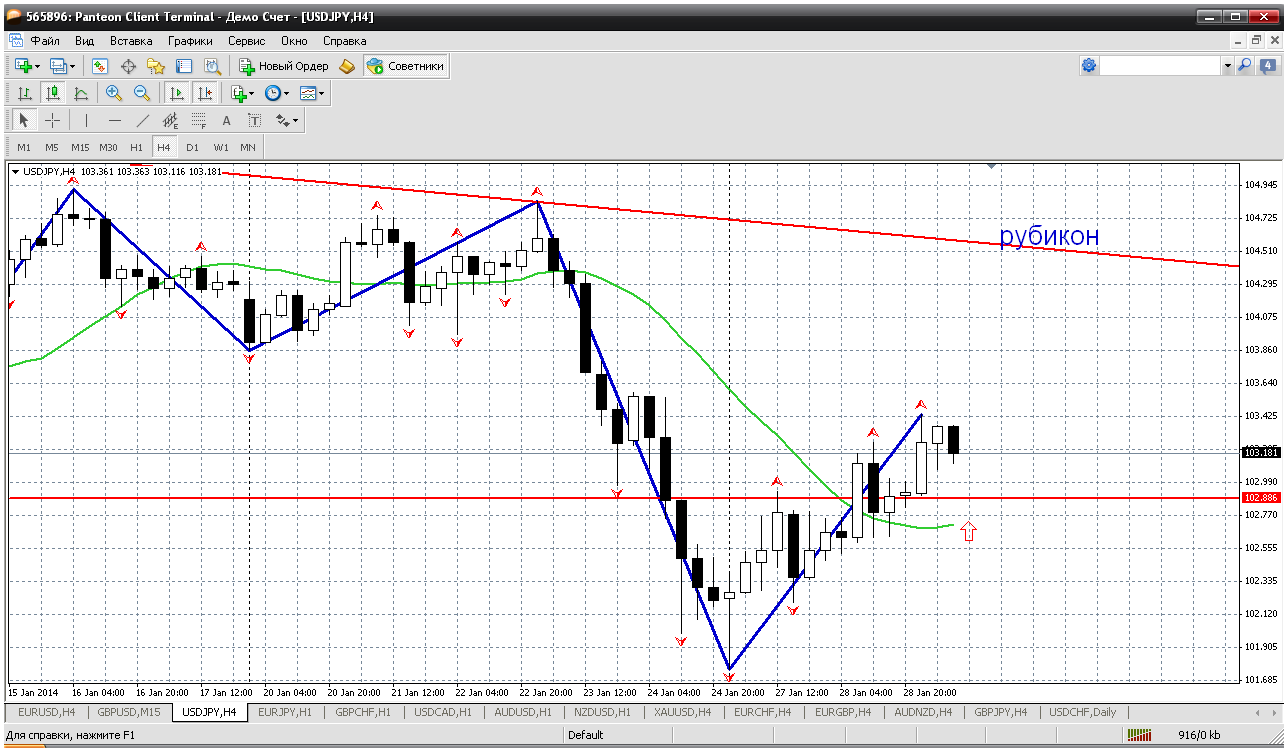Draw a horizontal line
1288x748 pixels.
(x=115, y=120)
